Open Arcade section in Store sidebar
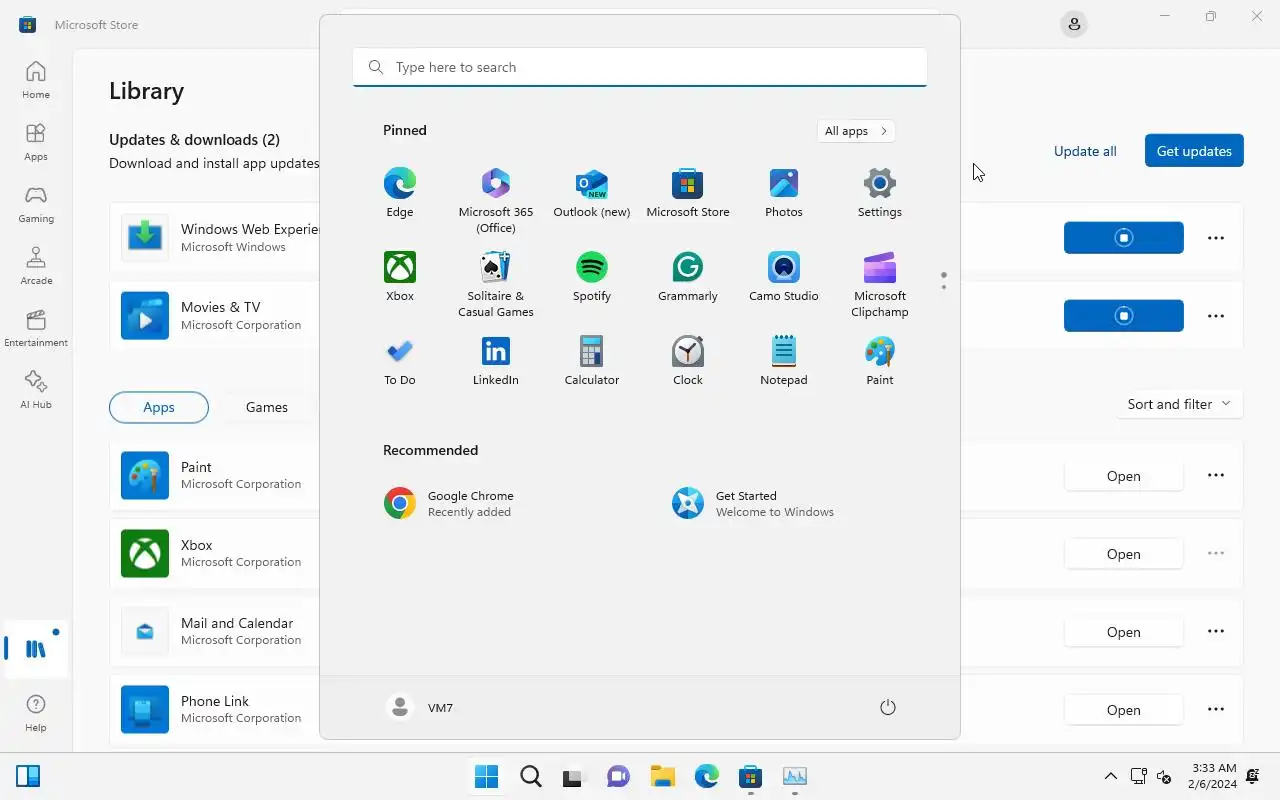This screenshot has height=800, width=1280. 36,266
